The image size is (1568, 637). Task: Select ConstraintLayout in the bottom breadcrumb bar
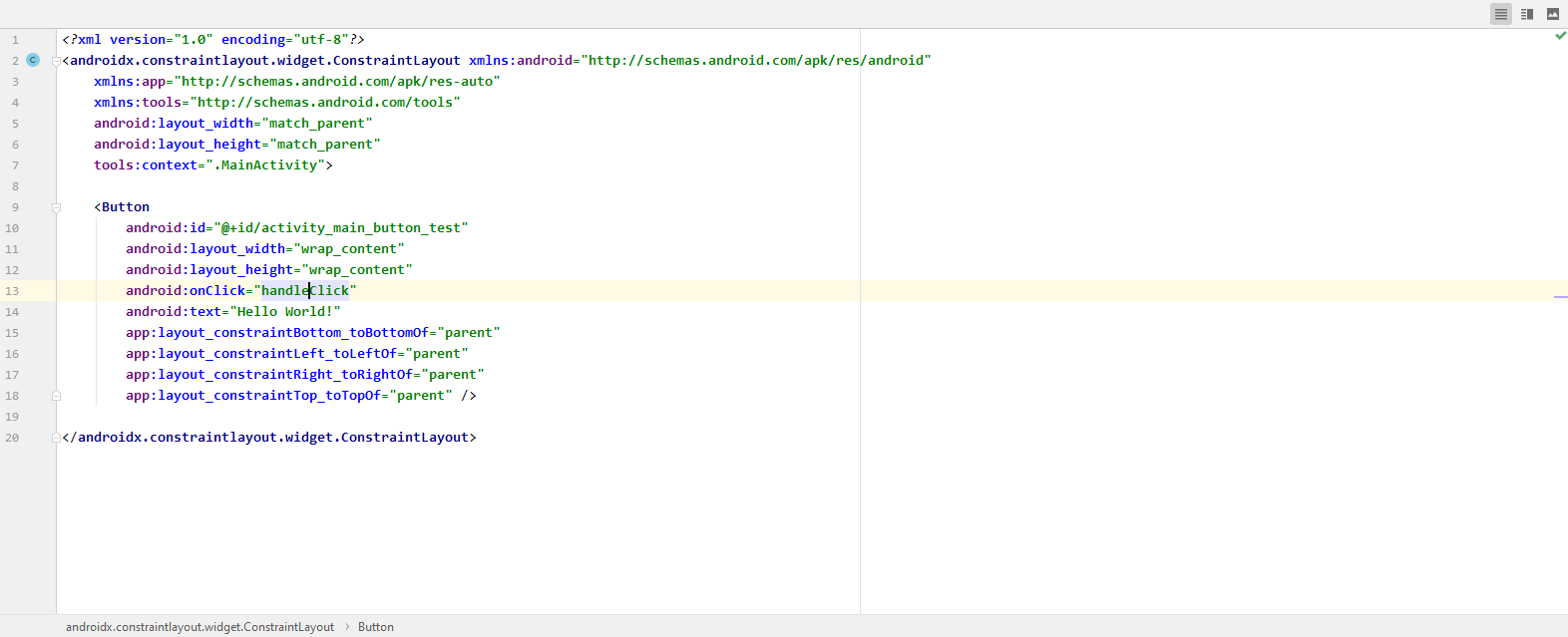coord(199,627)
